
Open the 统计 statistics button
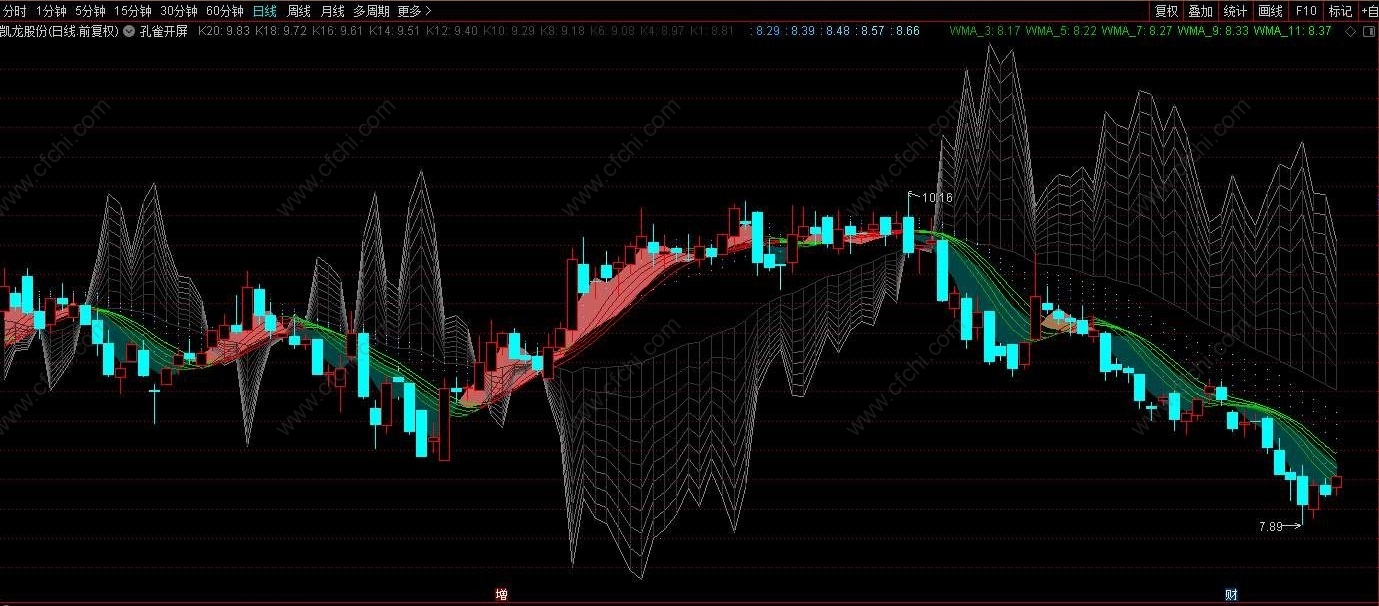pos(1235,11)
